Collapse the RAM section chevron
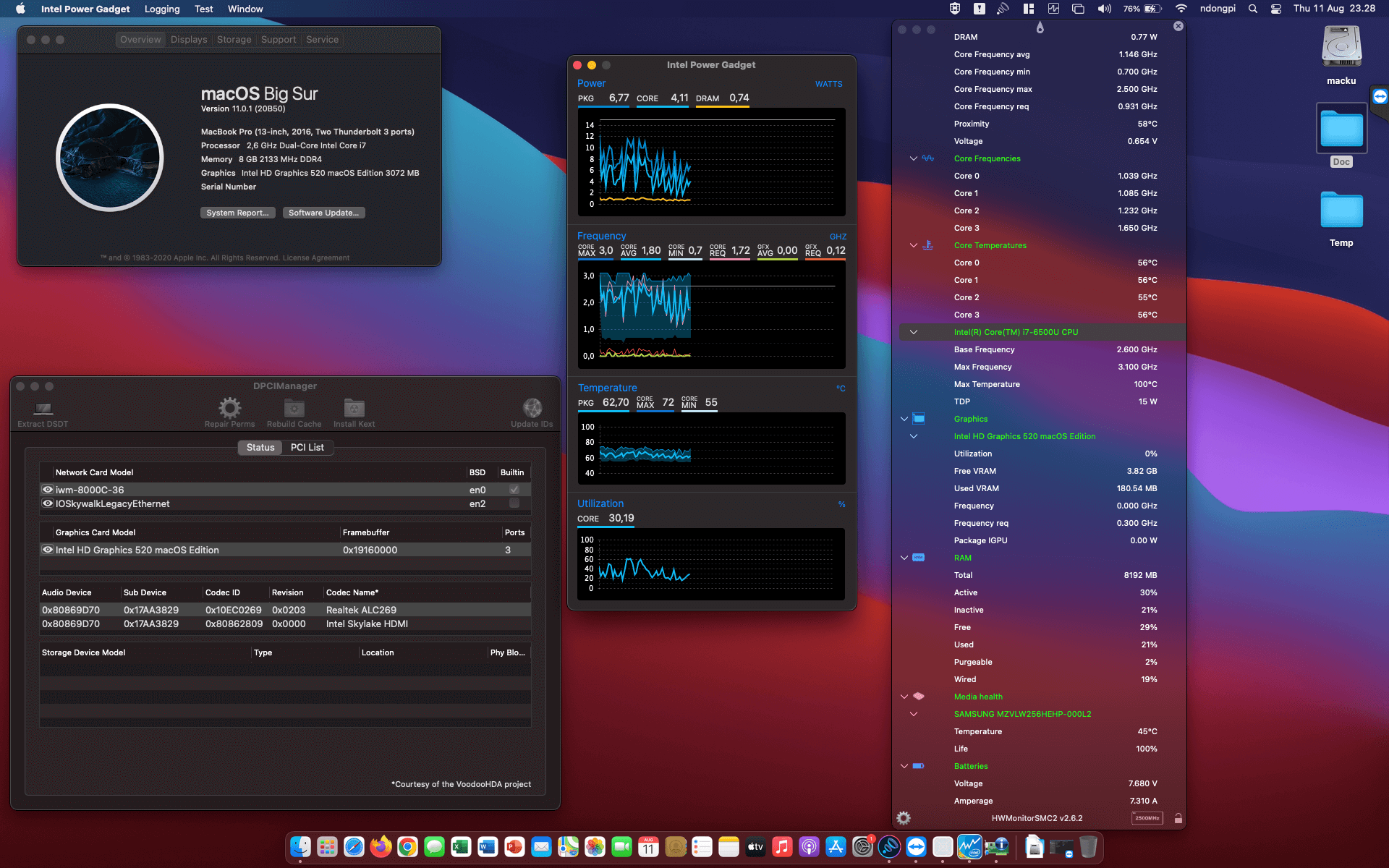The width and height of the screenshot is (1389, 868). pos(904,558)
